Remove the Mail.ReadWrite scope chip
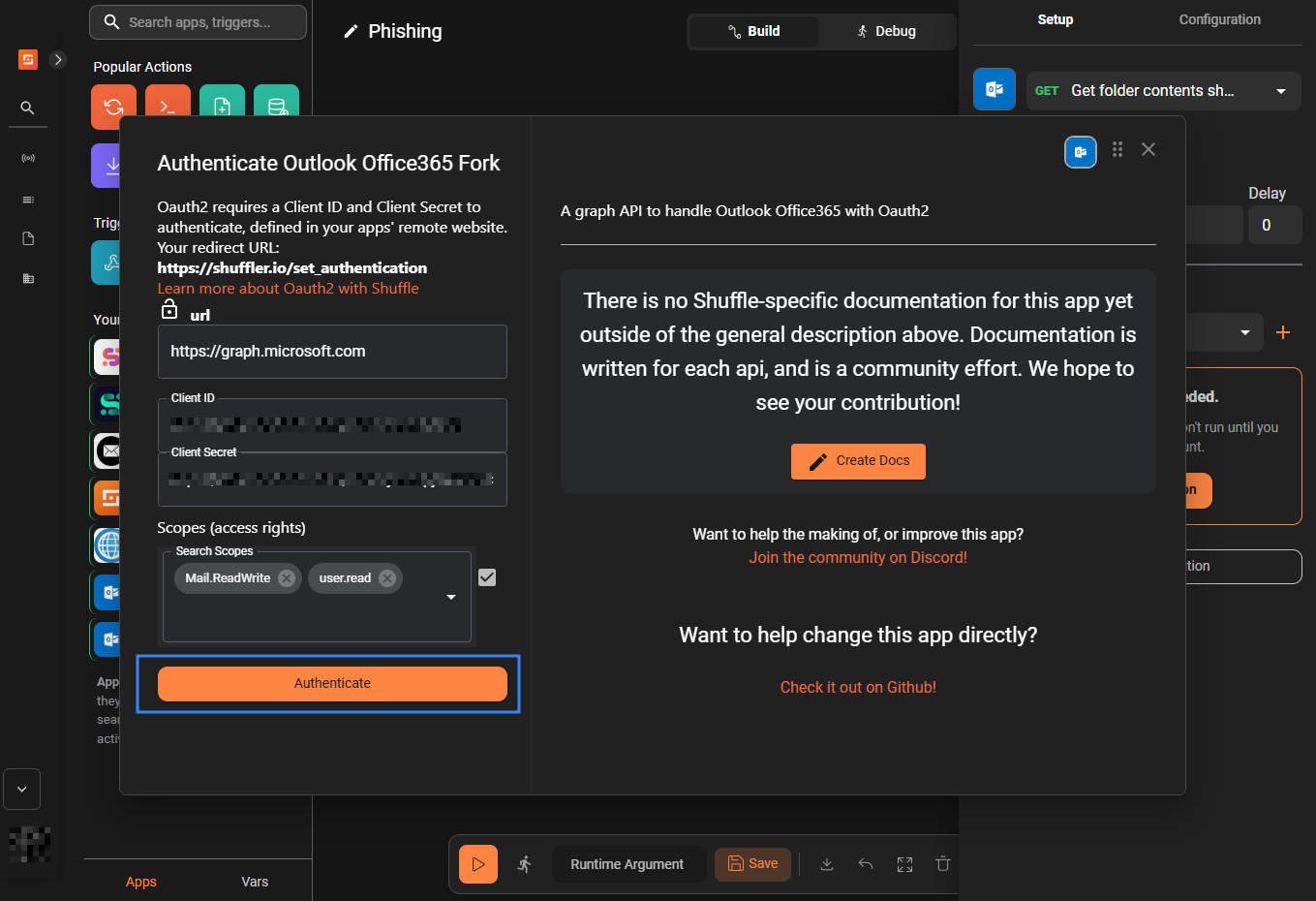Screen dimensions: 1316x901 287,578
